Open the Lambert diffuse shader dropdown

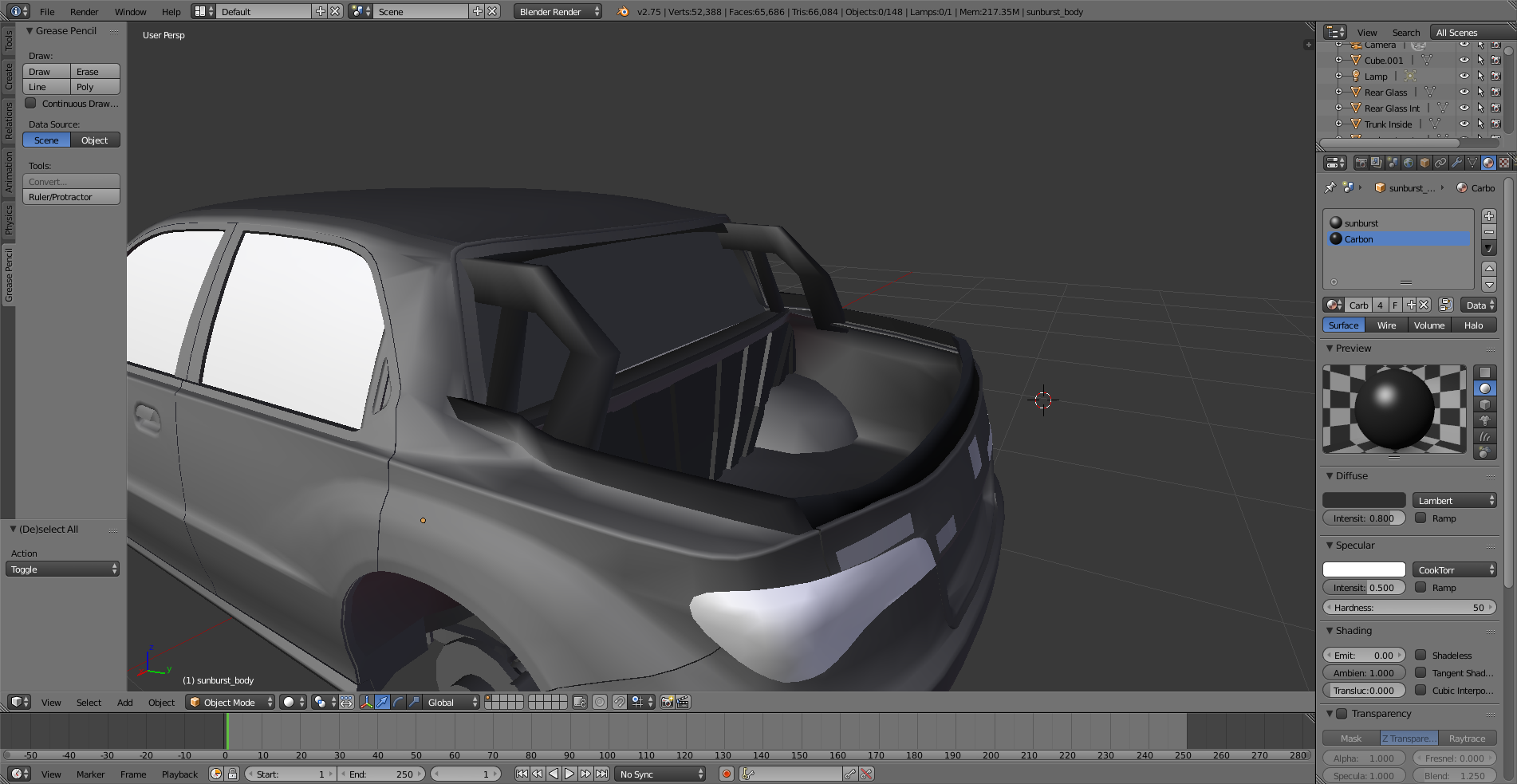click(1454, 500)
